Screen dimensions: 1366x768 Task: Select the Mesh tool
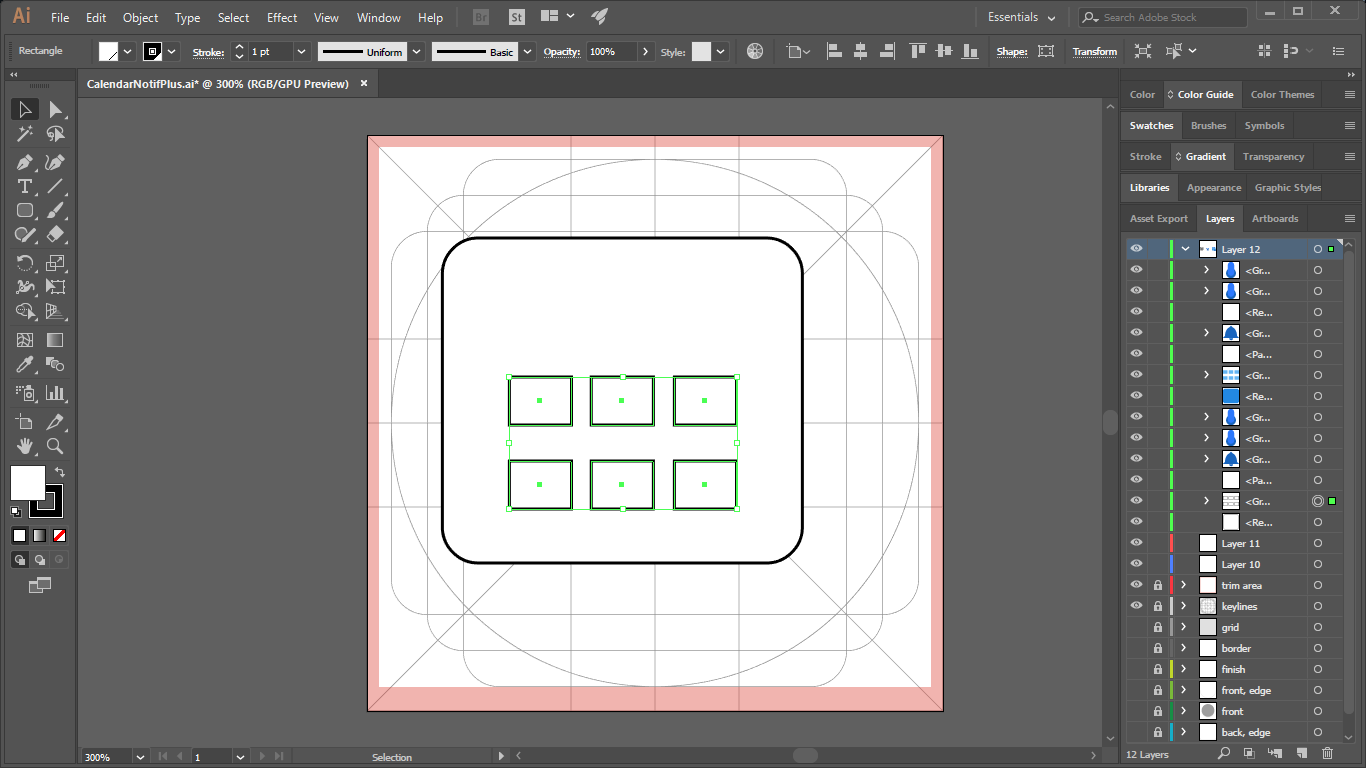click(25, 340)
